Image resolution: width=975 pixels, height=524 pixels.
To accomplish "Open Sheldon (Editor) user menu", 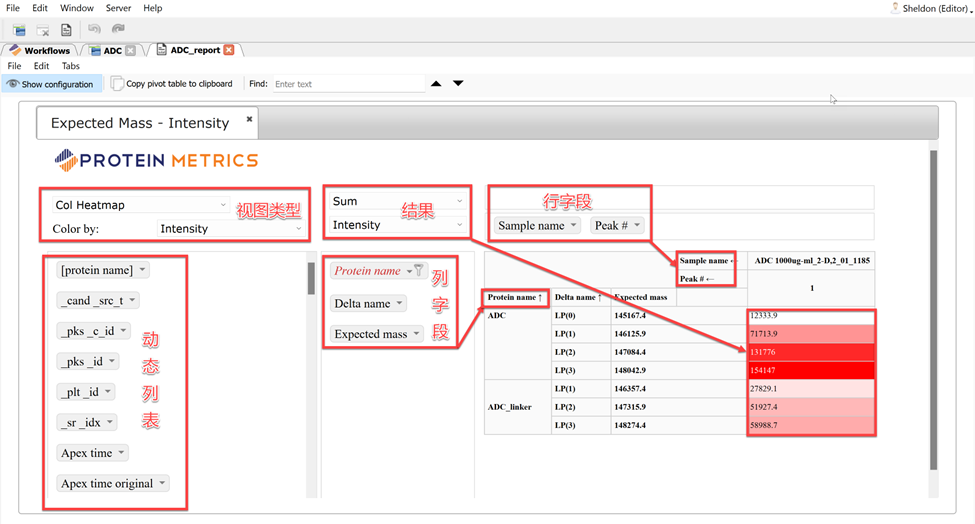I will [937, 8].
